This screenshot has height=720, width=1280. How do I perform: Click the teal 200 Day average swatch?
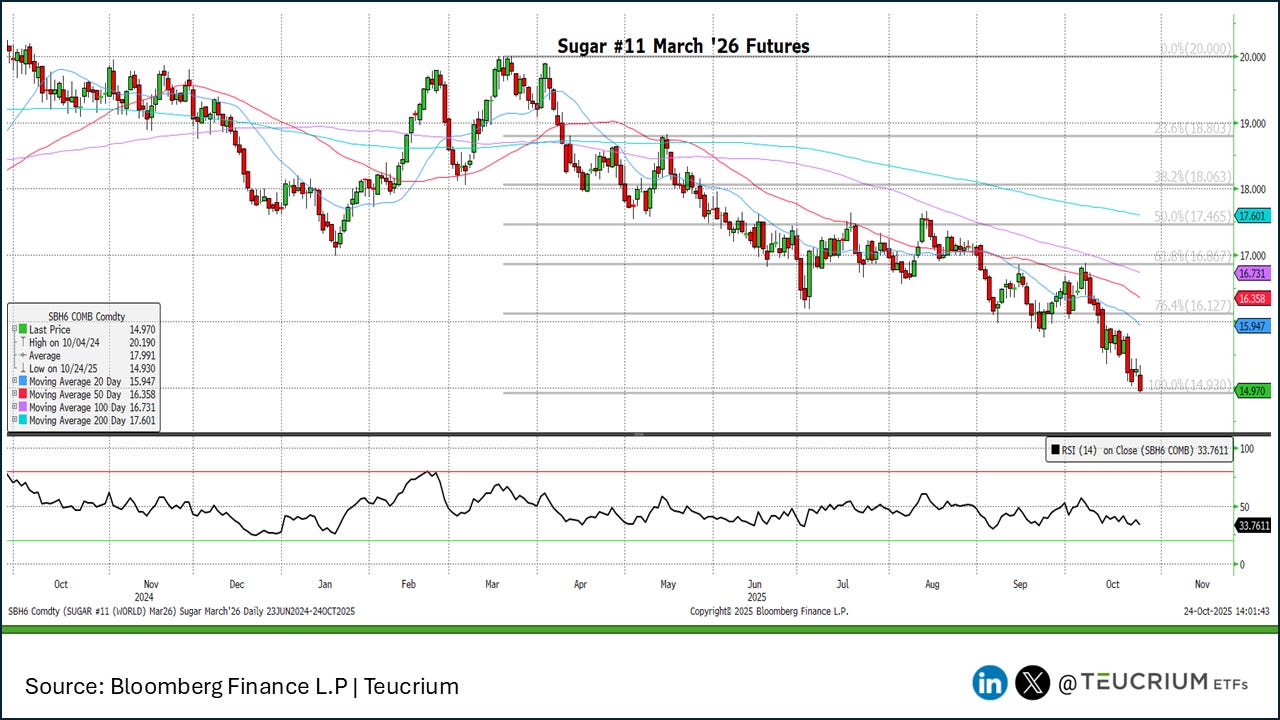[x=22, y=421]
